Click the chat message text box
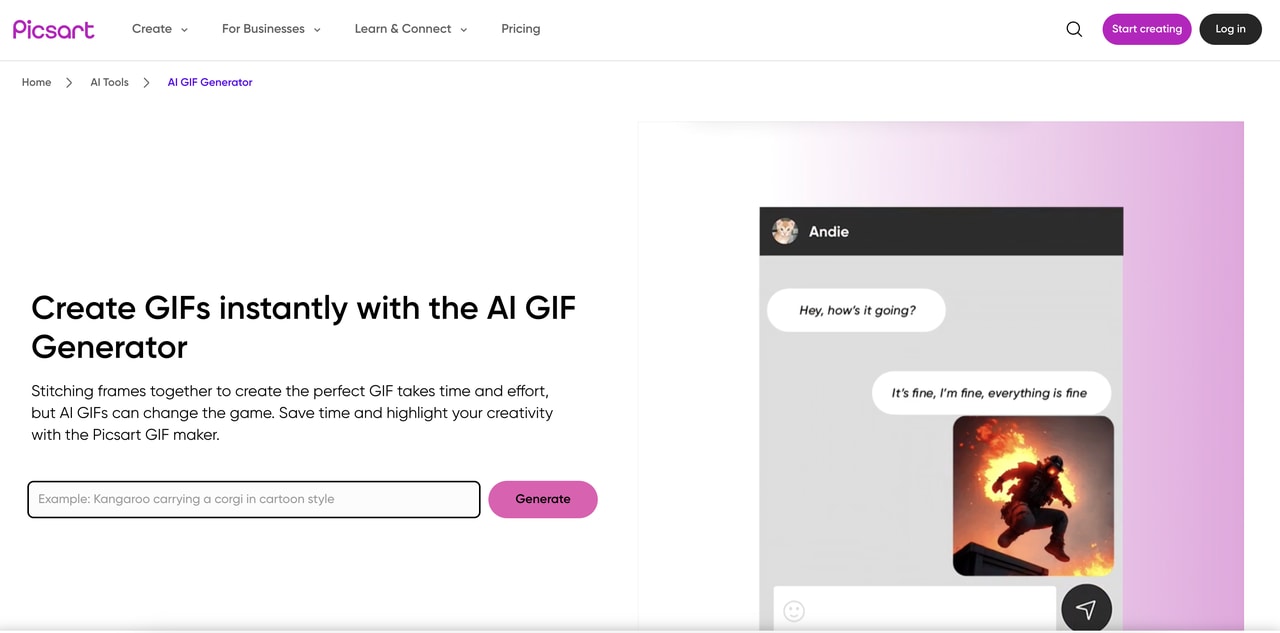The height and width of the screenshot is (633, 1280). tap(925, 609)
